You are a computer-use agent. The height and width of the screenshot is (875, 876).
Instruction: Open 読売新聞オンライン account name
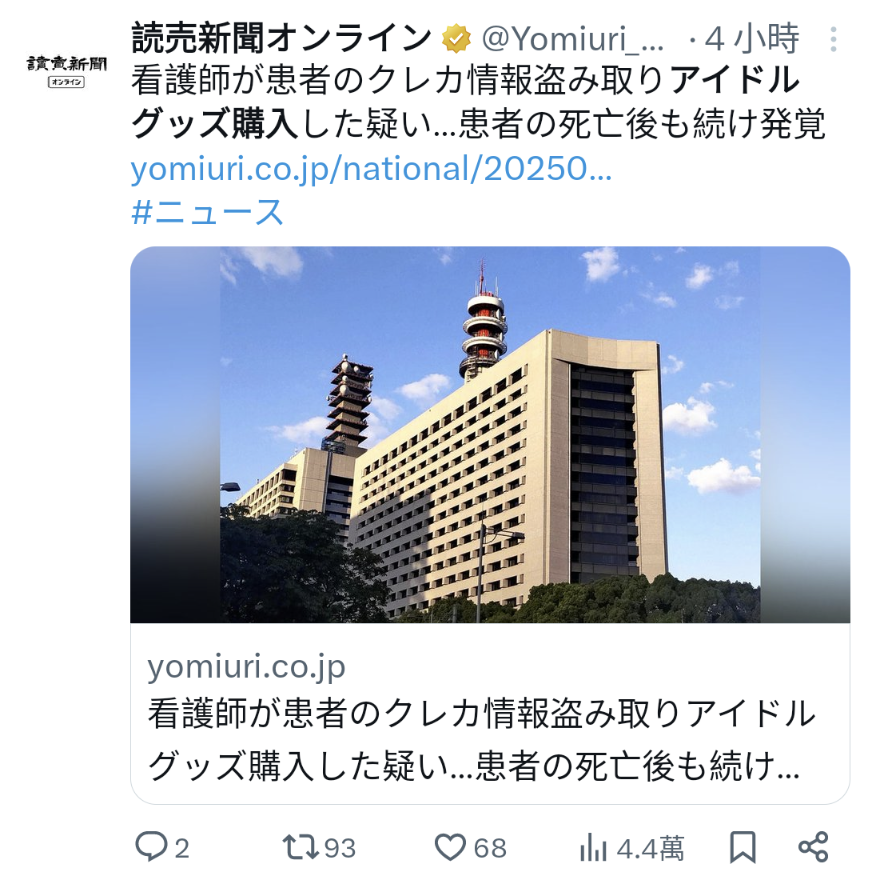click(282, 39)
